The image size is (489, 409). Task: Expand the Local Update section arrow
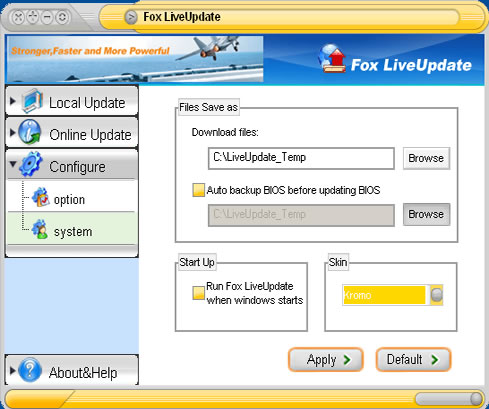[x=13, y=101]
